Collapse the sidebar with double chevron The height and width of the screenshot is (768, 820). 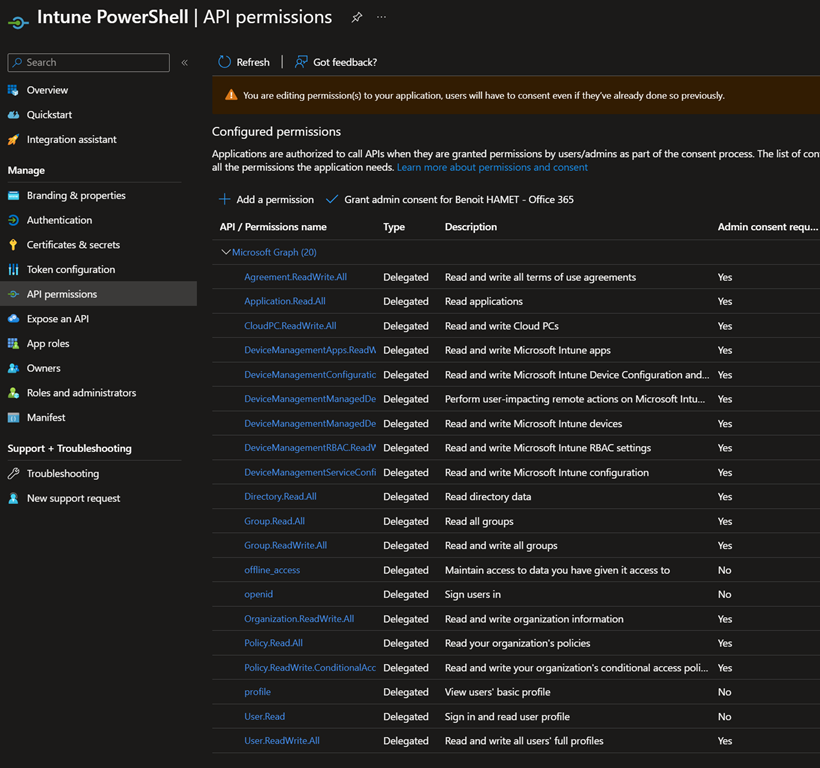coord(184,63)
